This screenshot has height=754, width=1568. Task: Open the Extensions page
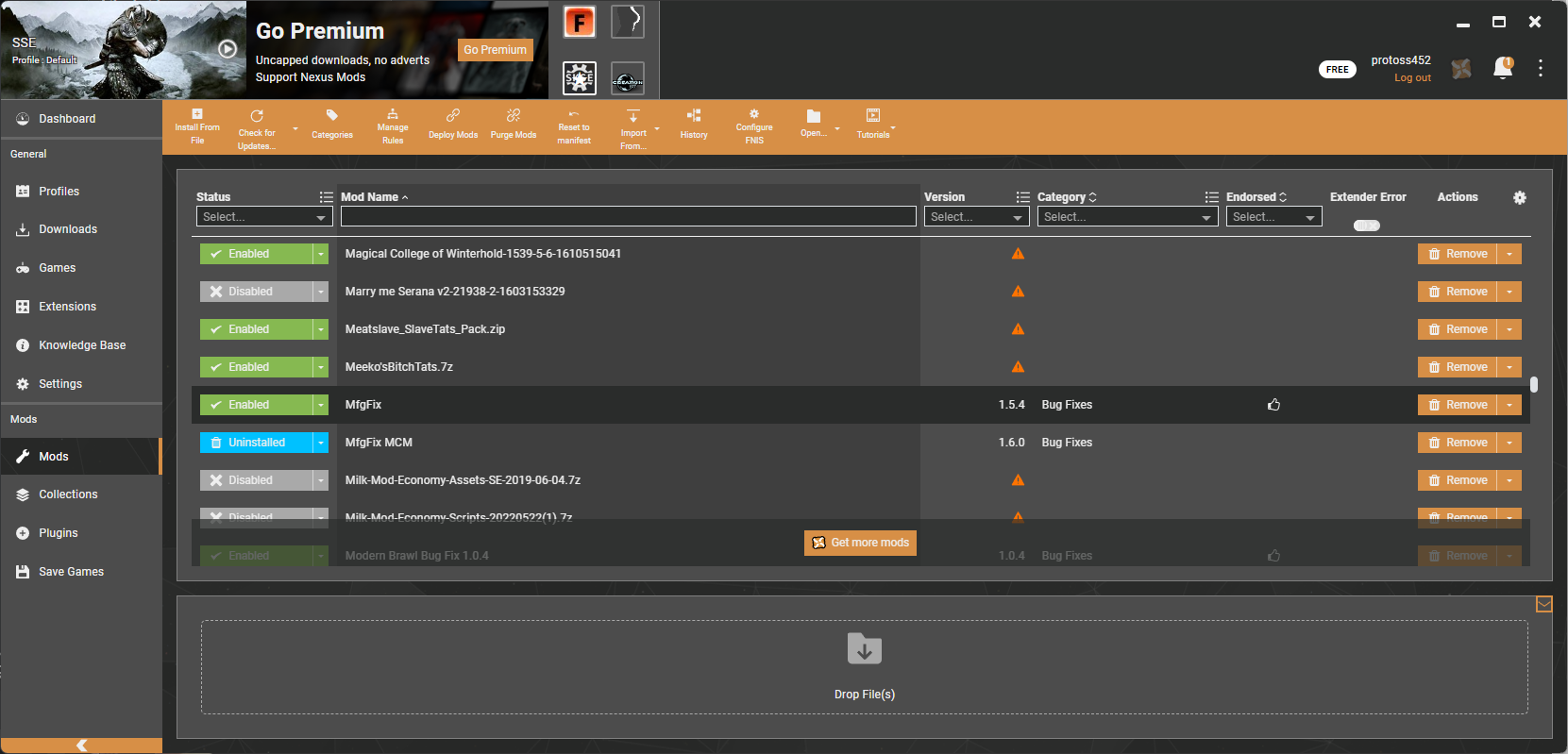click(81, 307)
